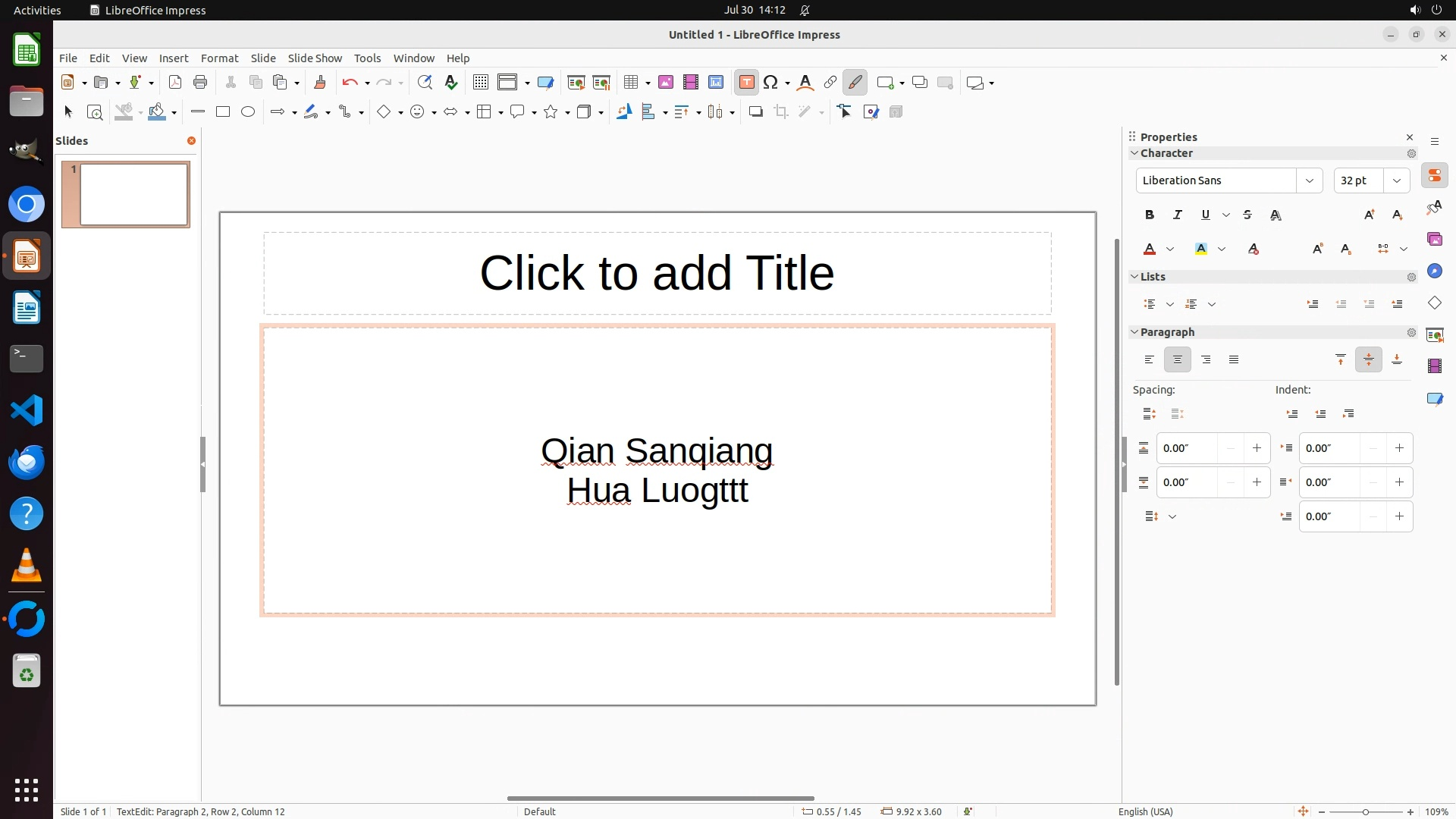Increase above paragraph spacing with plus

[x=1257, y=448]
